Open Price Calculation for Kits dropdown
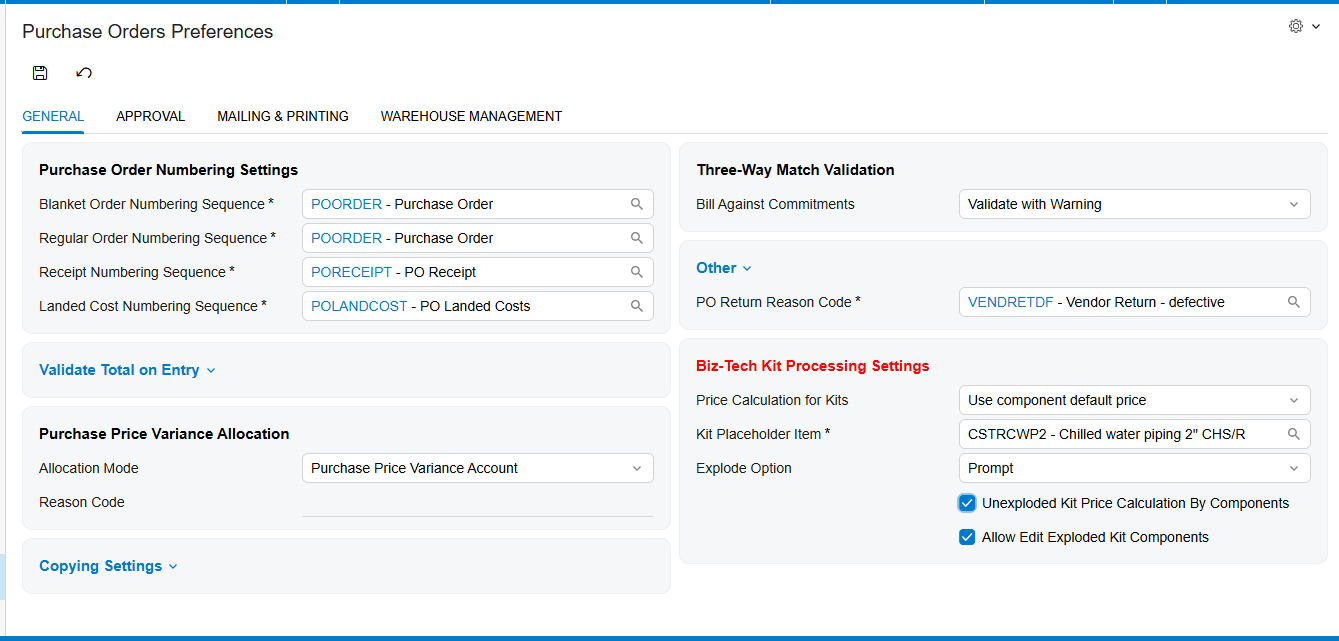This screenshot has width=1339, height=641. (1134, 400)
